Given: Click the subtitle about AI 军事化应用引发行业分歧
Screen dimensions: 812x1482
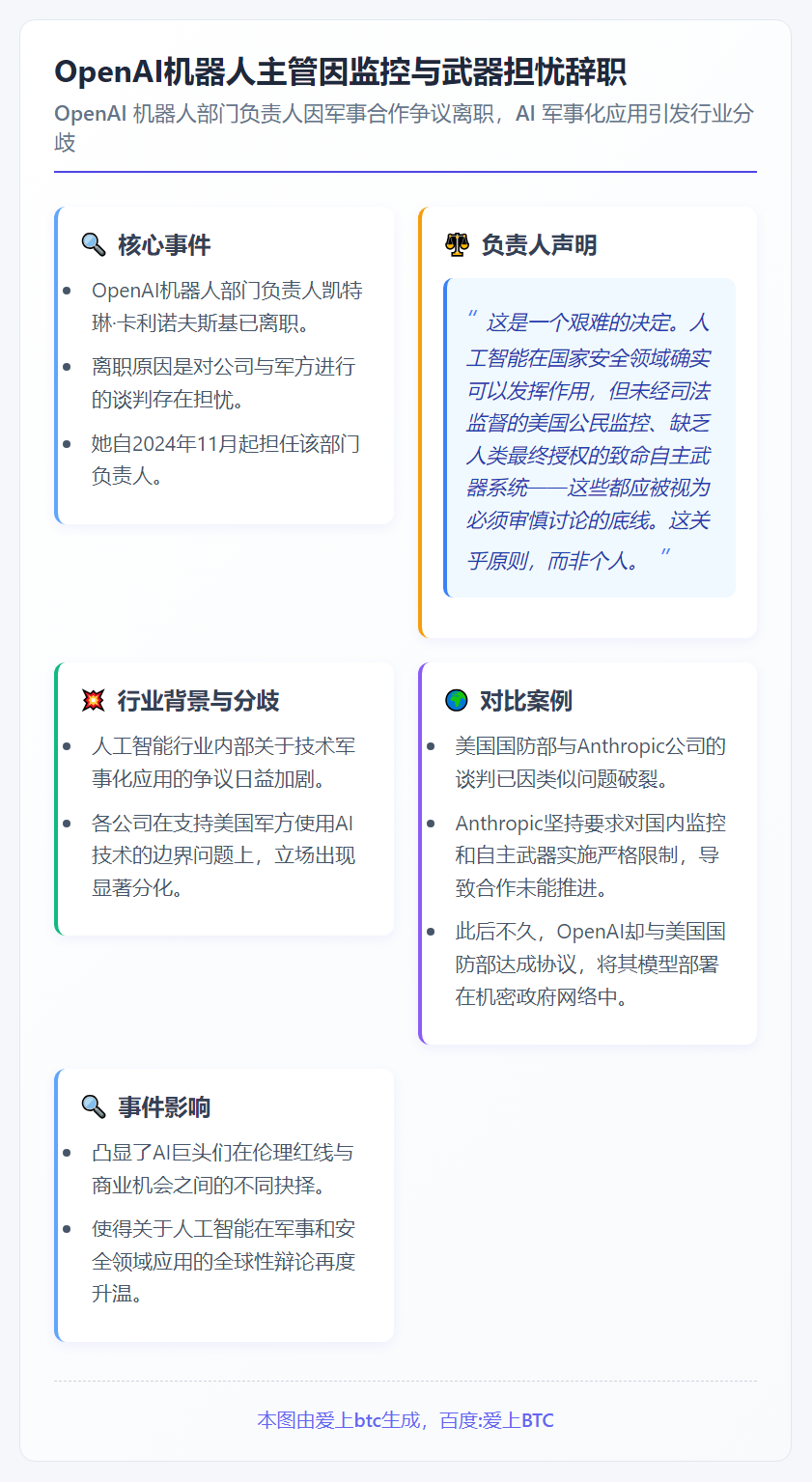Looking at the screenshot, I should tap(405, 127).
